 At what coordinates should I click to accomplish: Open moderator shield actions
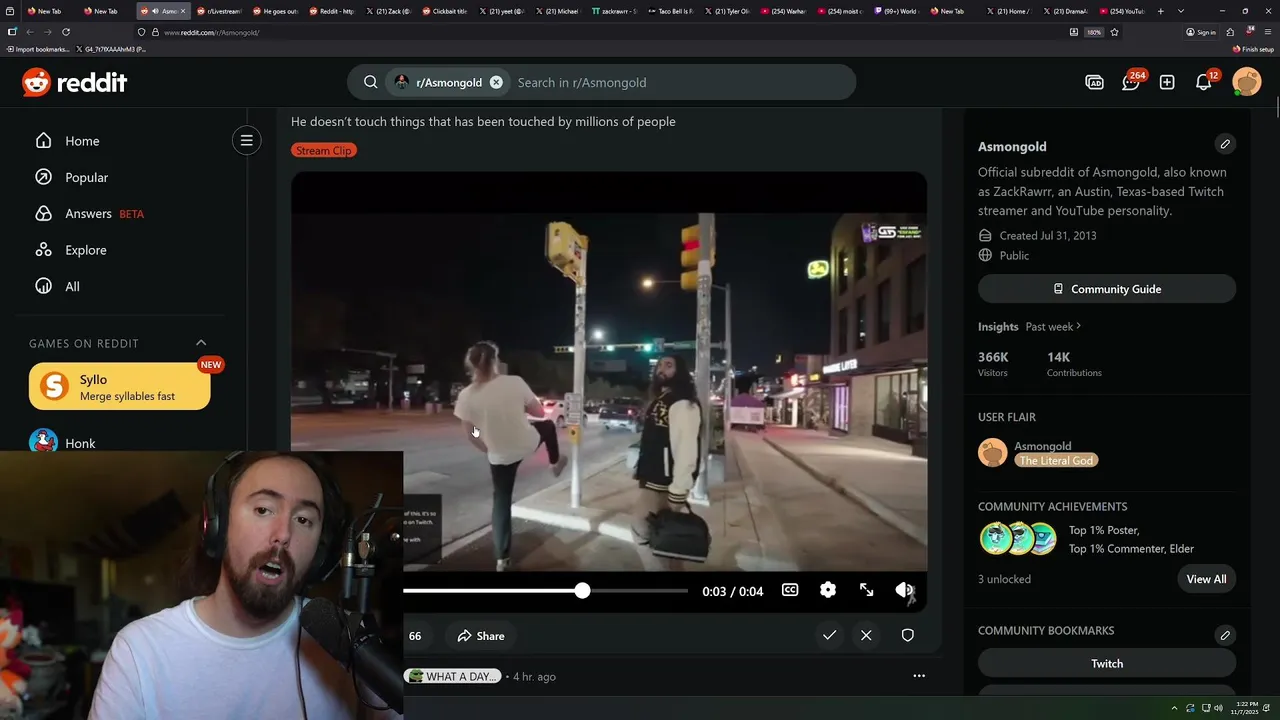tap(907, 635)
